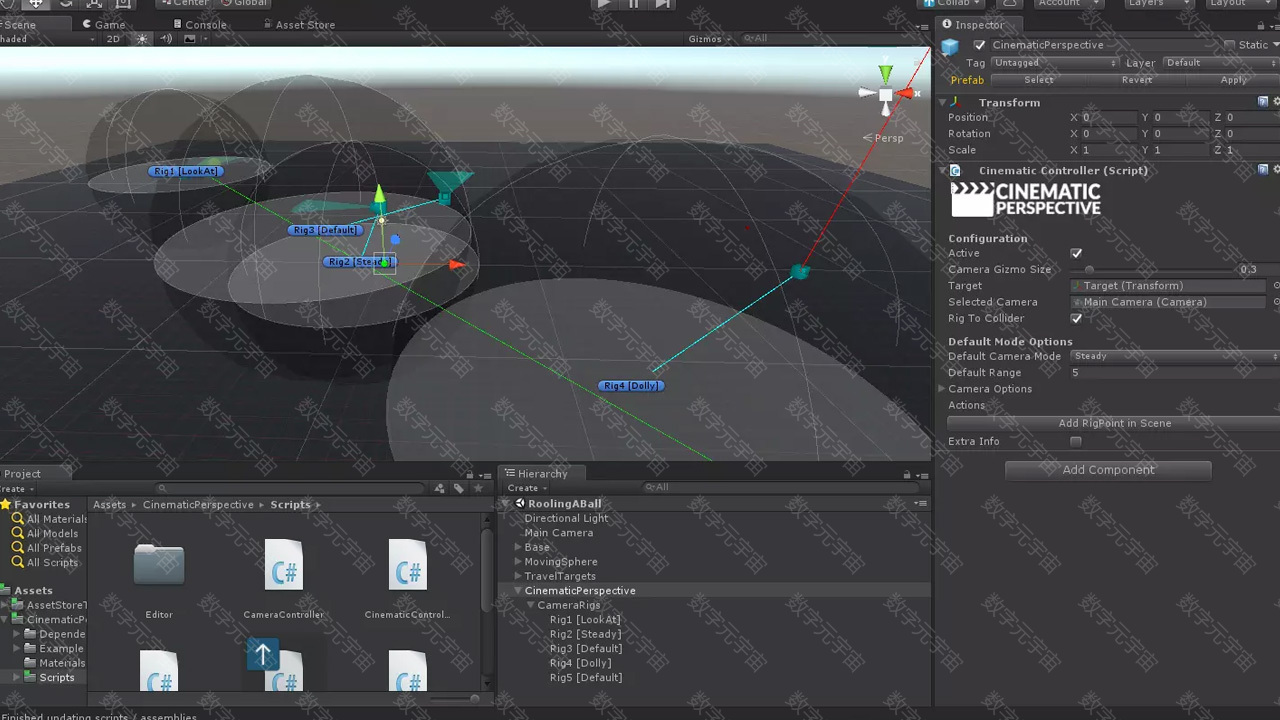Click the Add Component button
This screenshot has width=1280, height=720.
tap(1108, 470)
